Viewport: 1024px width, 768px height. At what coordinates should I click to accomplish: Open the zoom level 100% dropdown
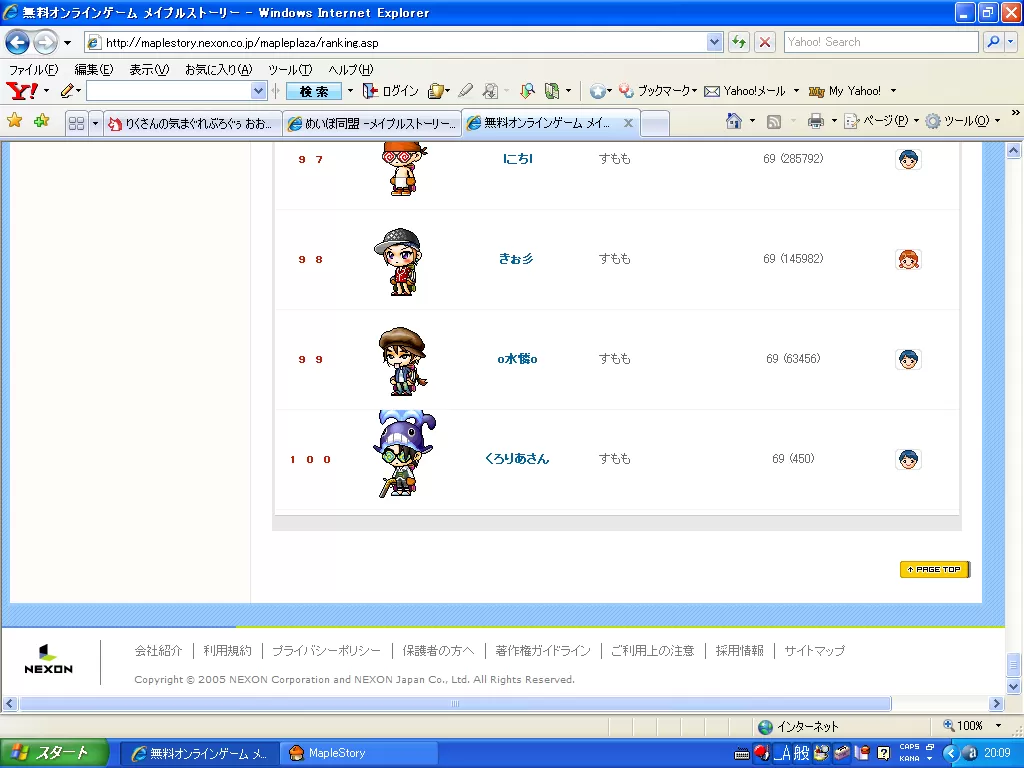pyautogui.click(x=998, y=726)
